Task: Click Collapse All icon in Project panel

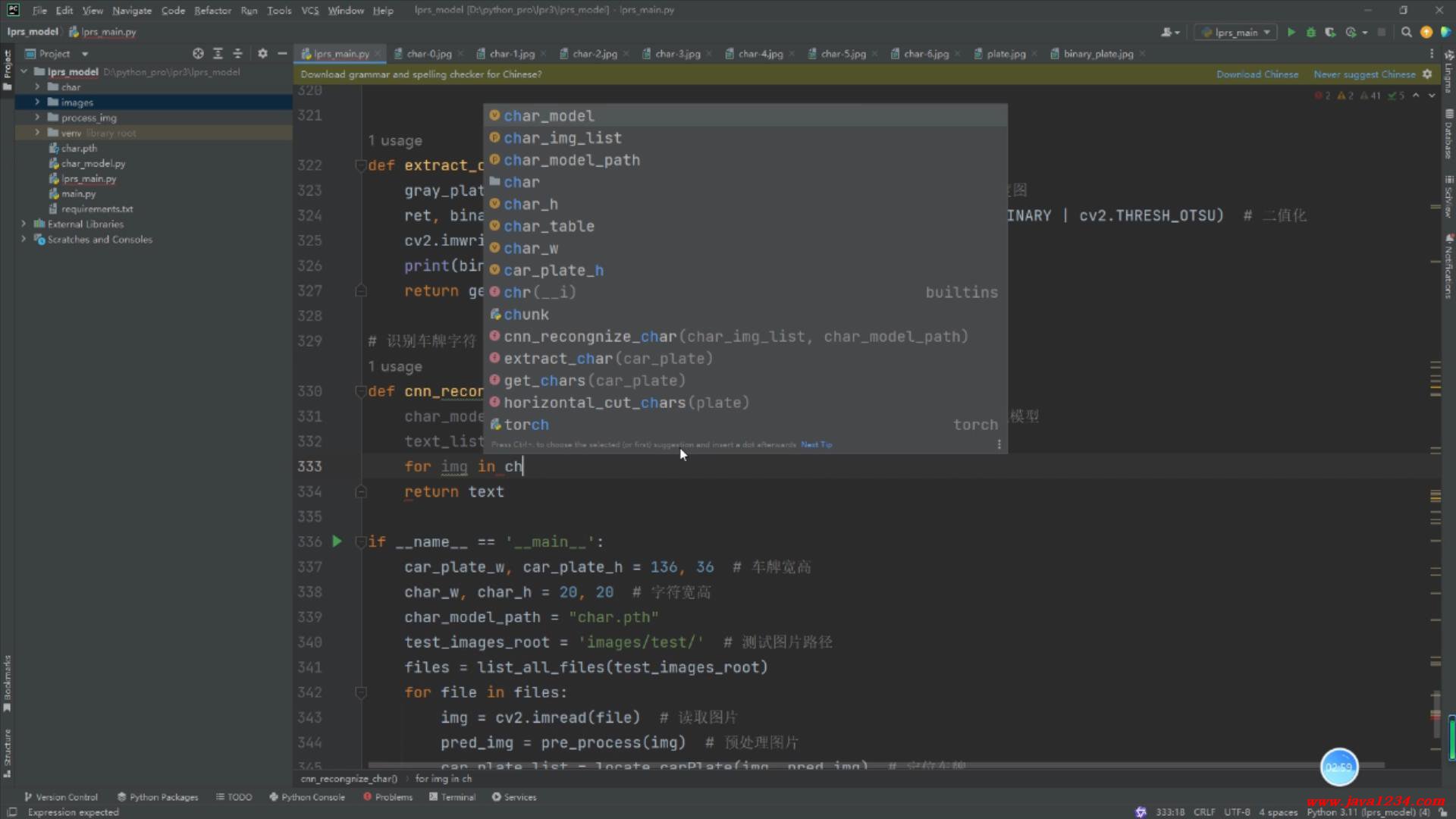Action: [x=237, y=54]
